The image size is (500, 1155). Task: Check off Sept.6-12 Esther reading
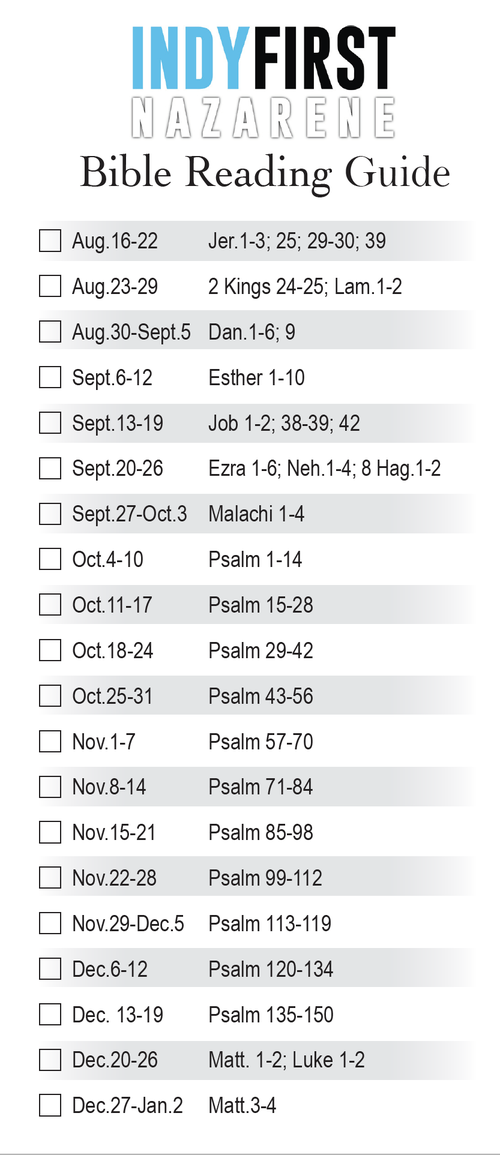click(x=50, y=377)
